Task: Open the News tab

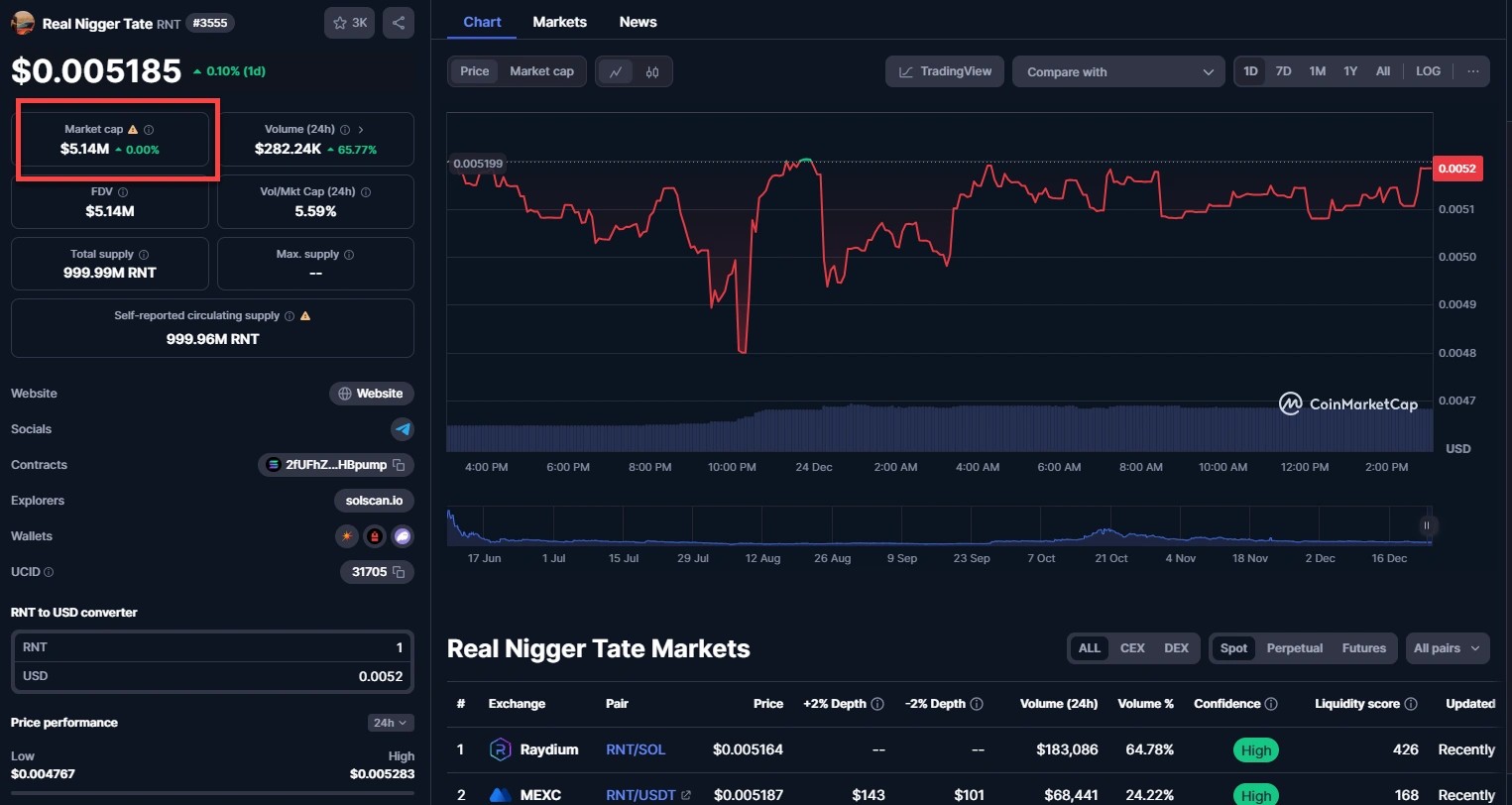Action: [638, 21]
